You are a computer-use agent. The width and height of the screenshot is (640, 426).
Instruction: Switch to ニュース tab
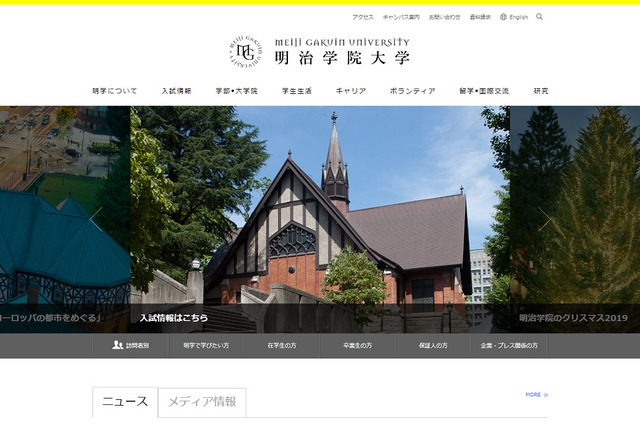point(125,402)
